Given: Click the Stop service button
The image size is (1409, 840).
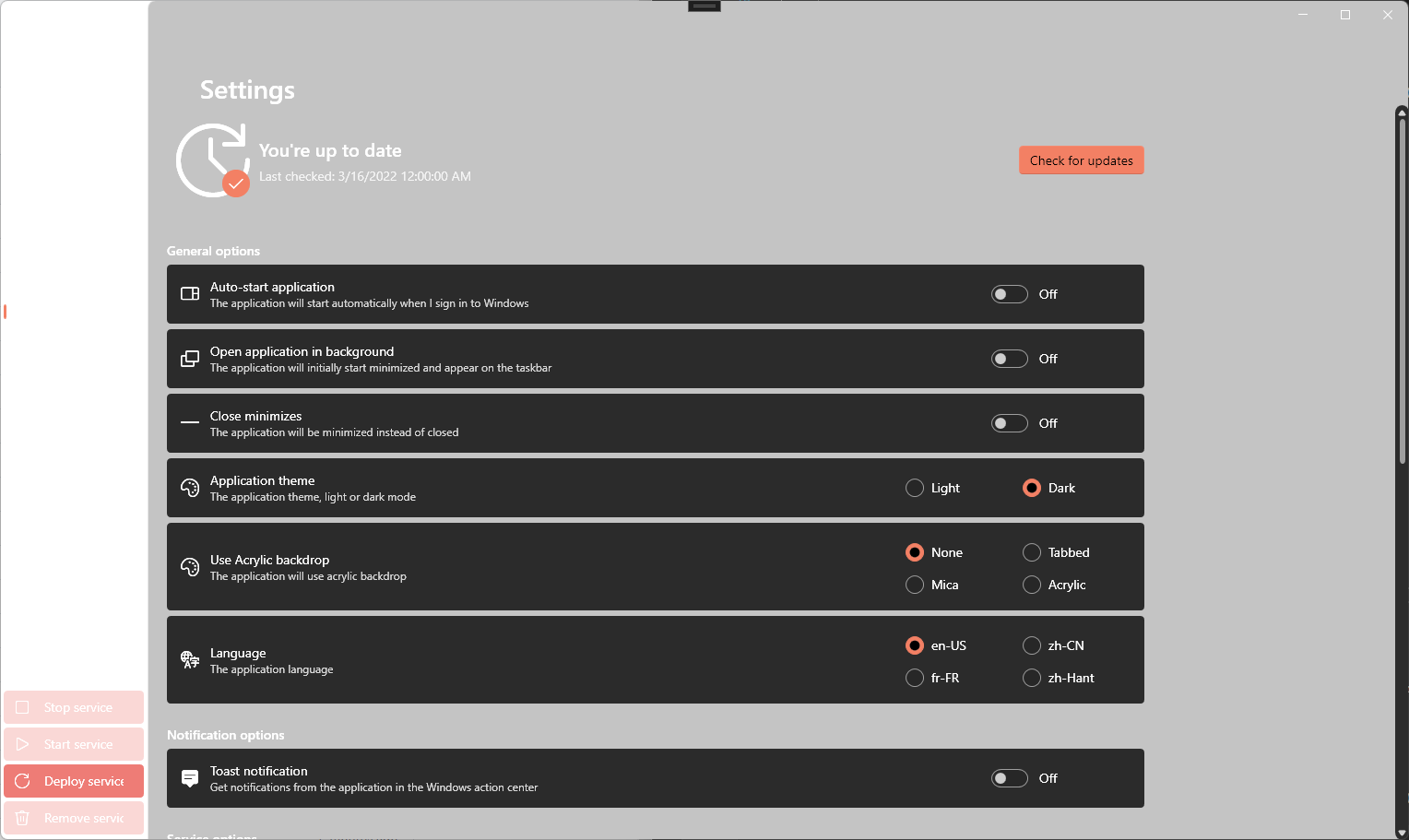Looking at the screenshot, I should pyautogui.click(x=74, y=707).
